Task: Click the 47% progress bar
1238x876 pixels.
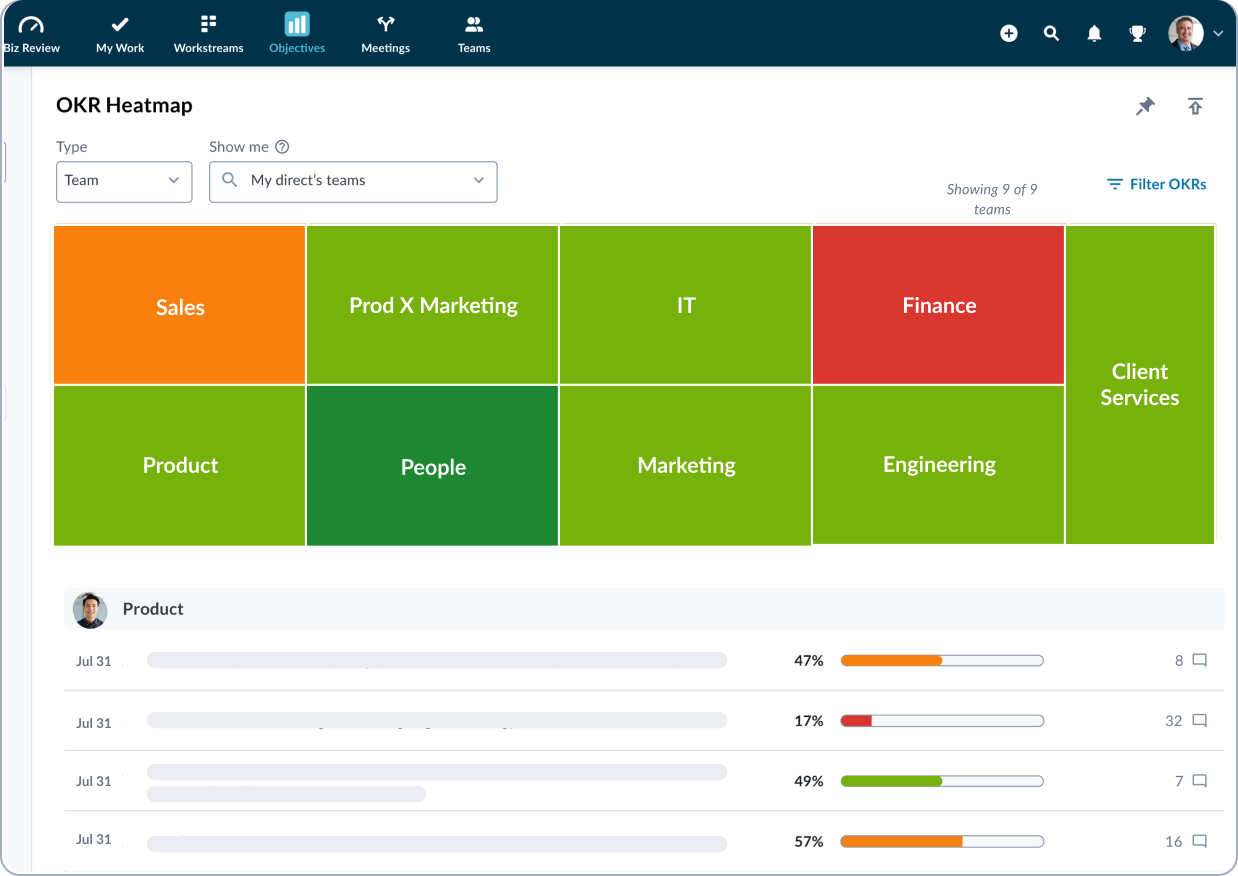Action: pos(941,660)
